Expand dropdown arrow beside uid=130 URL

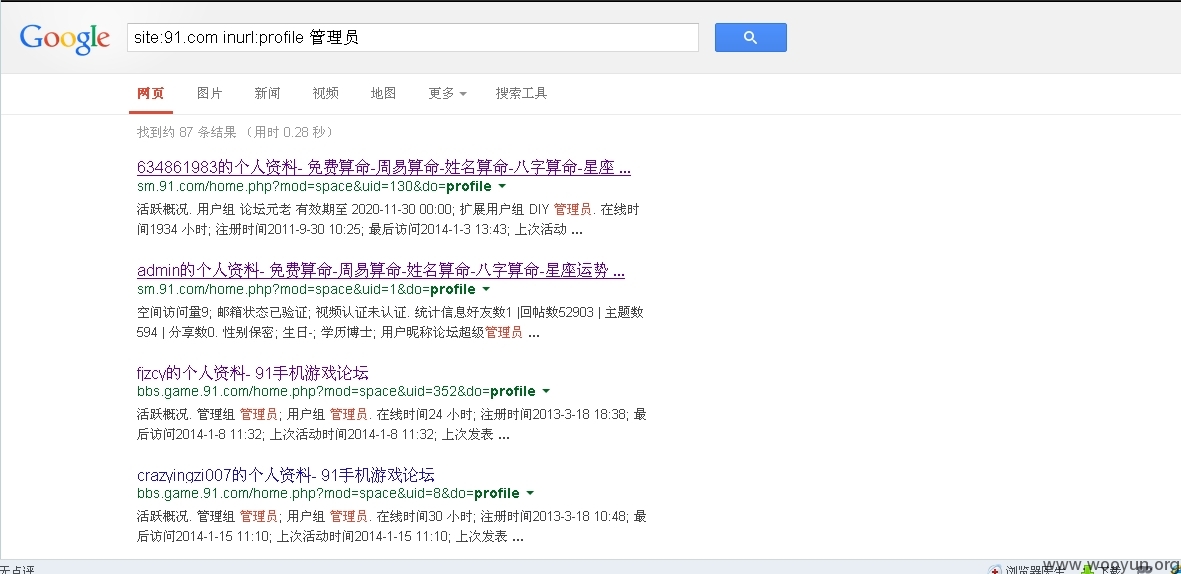502,186
